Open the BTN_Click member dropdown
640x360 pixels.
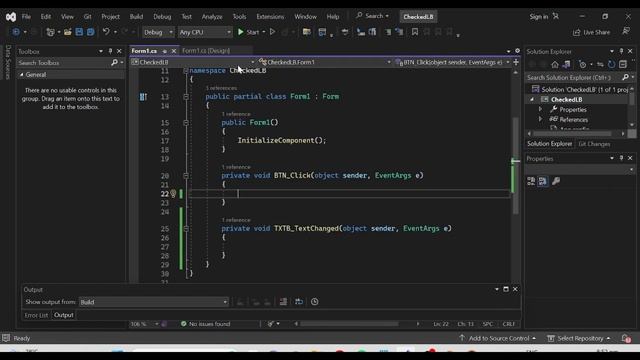452,62
